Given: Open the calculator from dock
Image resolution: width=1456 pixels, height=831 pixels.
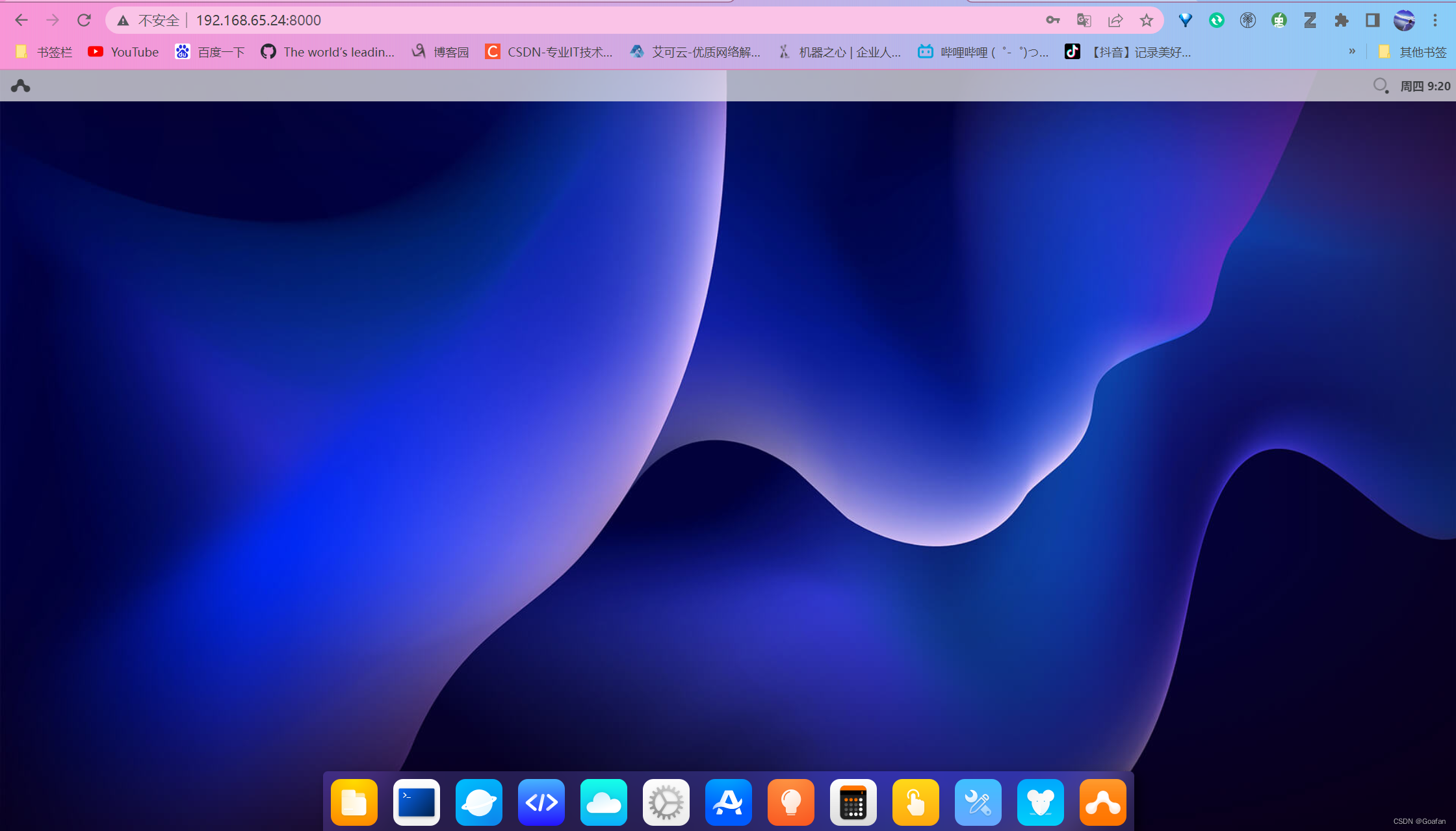Looking at the screenshot, I should (853, 802).
